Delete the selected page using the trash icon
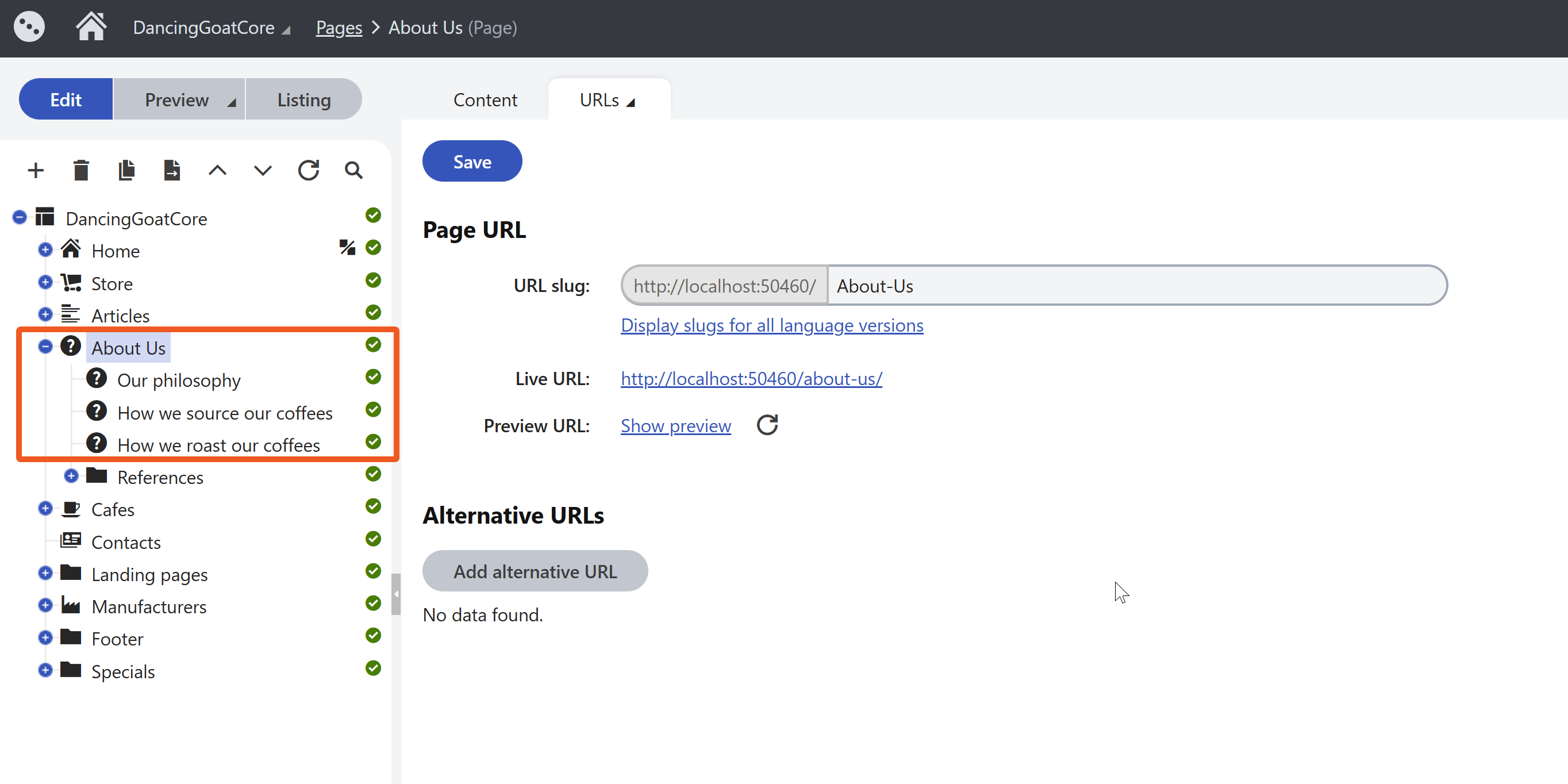Screen dimensions: 1568x784 coord(81,171)
